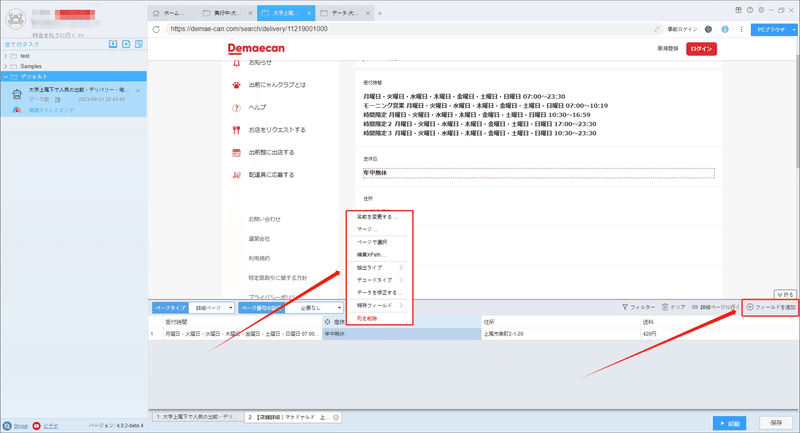Switch to the データ tab
Viewport: 800px width, 433px height.
click(x=344, y=13)
